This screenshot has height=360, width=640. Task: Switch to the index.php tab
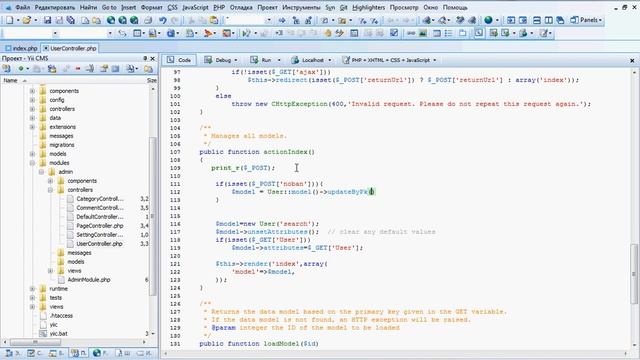pos(21,48)
